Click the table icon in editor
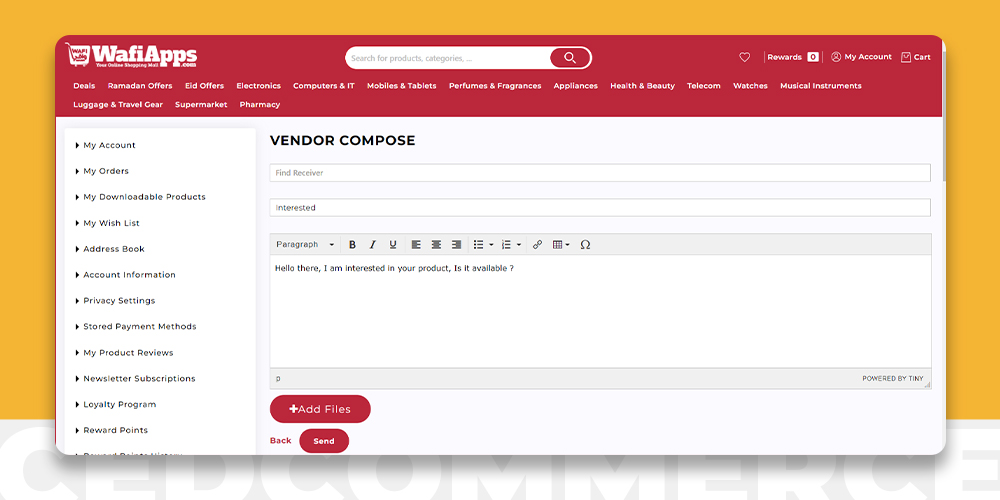The width and height of the screenshot is (1000, 500). point(557,244)
